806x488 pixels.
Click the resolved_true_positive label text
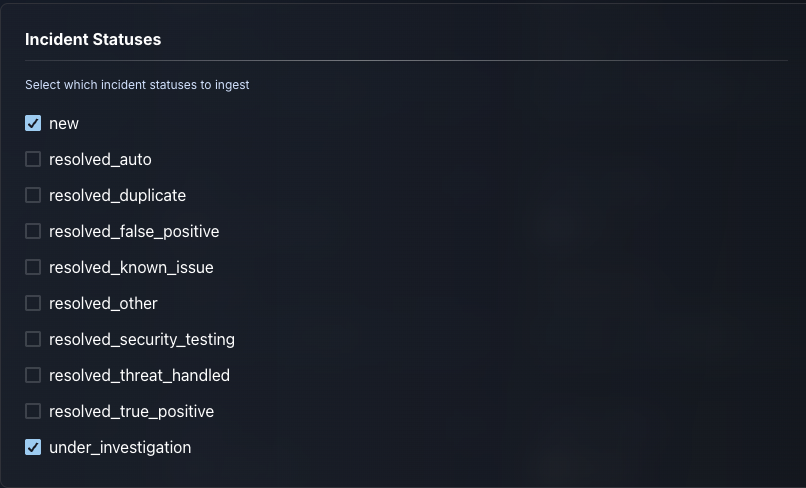click(x=131, y=411)
